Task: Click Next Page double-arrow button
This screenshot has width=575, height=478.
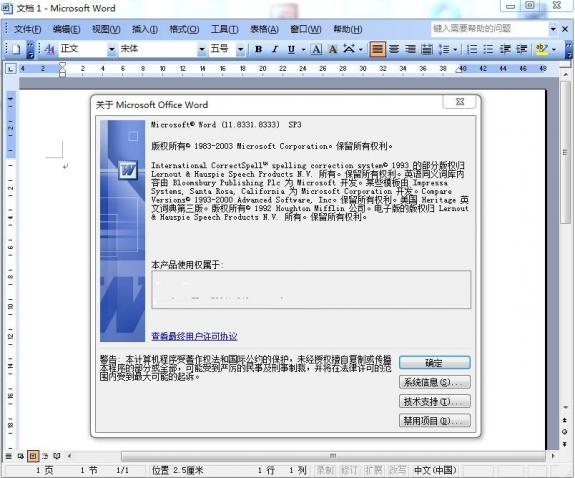Action: [565, 444]
